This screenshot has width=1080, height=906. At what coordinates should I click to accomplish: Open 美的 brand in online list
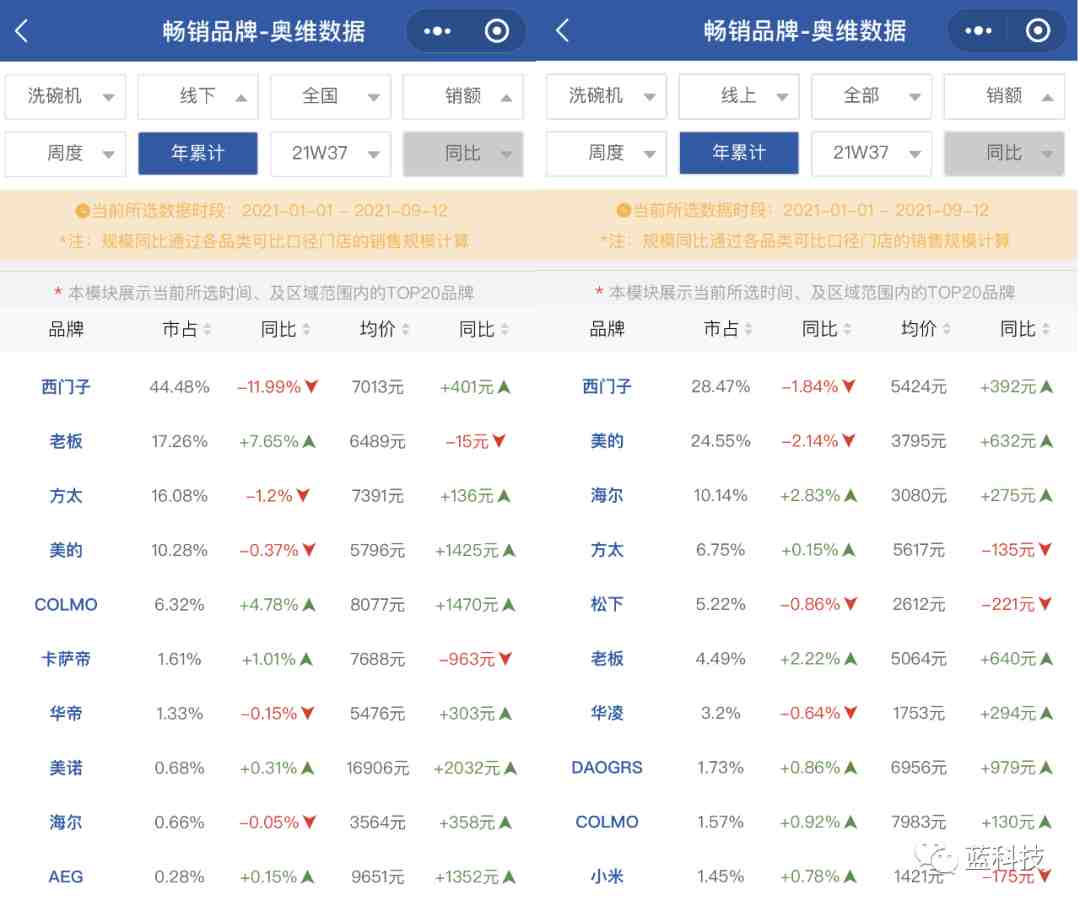[x=607, y=442]
